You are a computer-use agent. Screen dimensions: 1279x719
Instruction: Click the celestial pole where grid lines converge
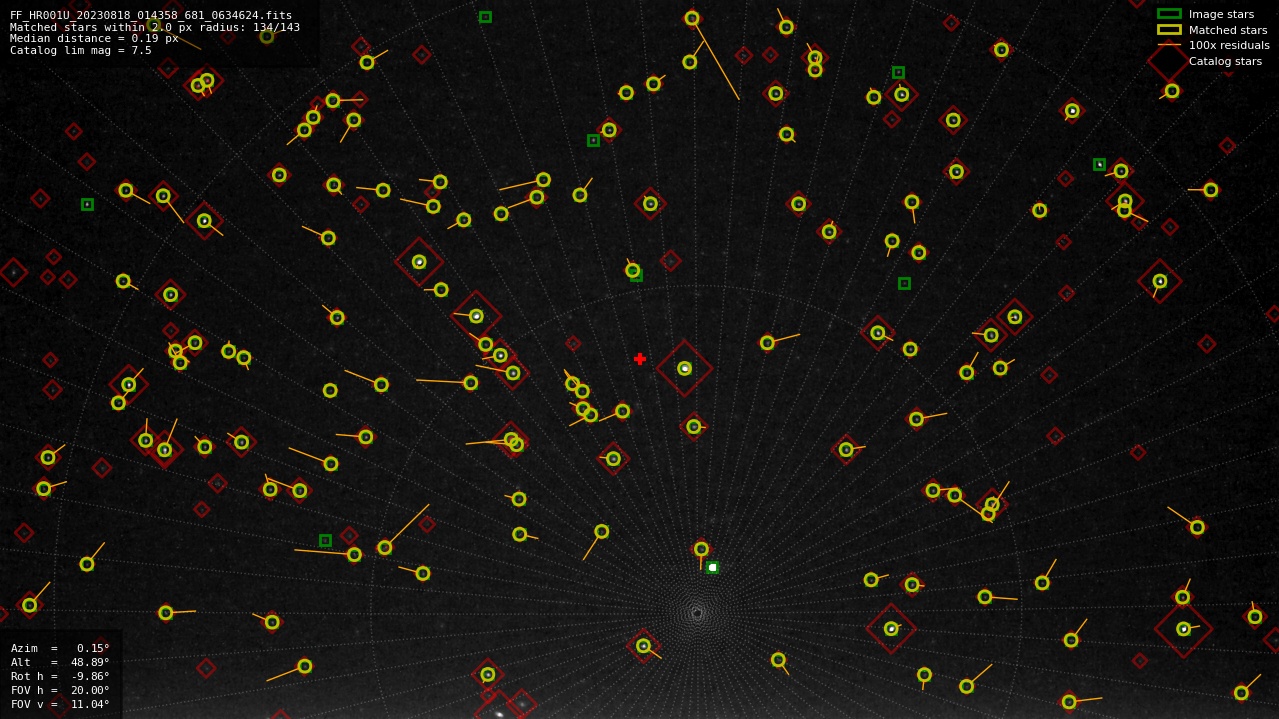[697, 612]
